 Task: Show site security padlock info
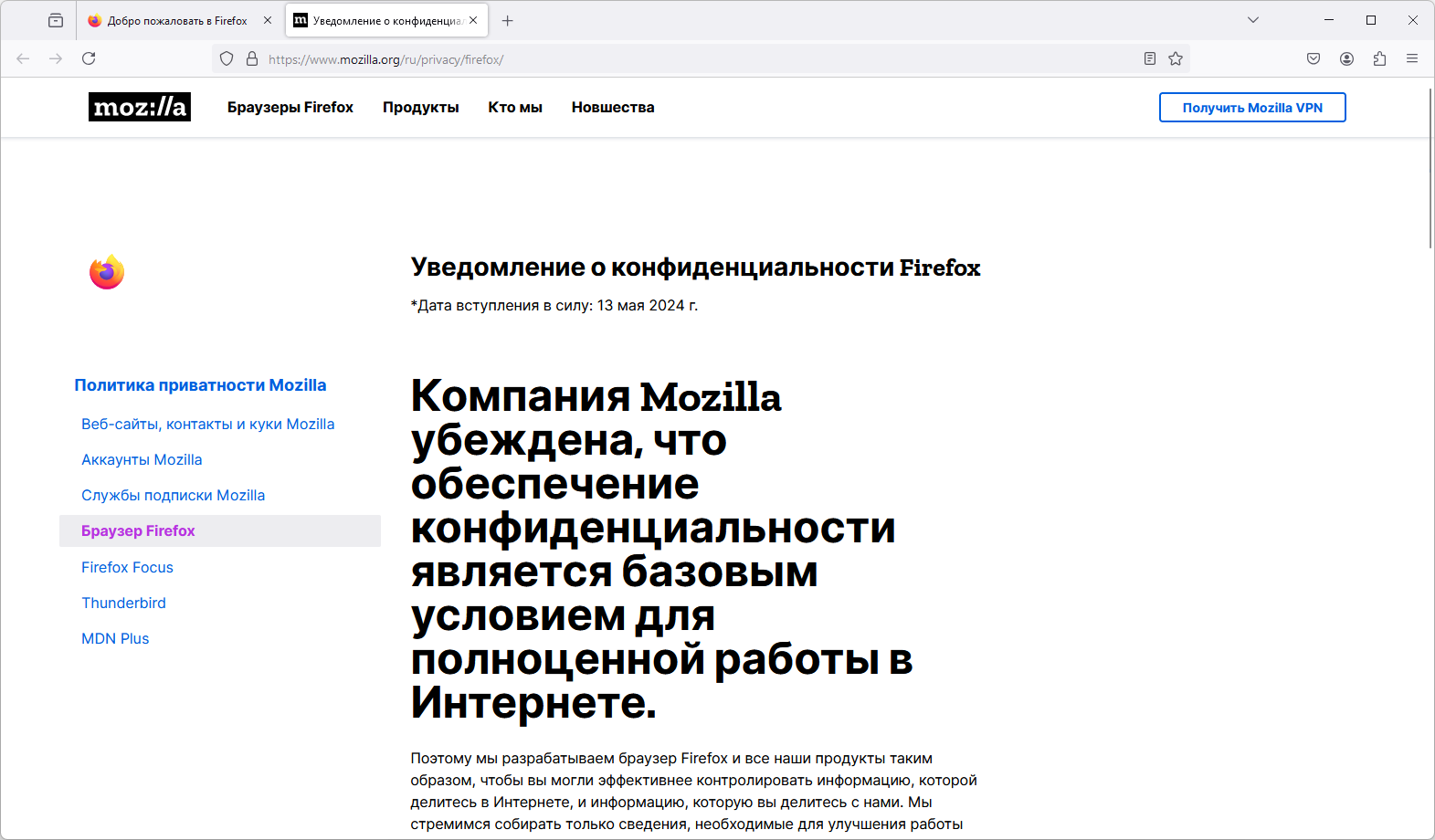point(252,59)
